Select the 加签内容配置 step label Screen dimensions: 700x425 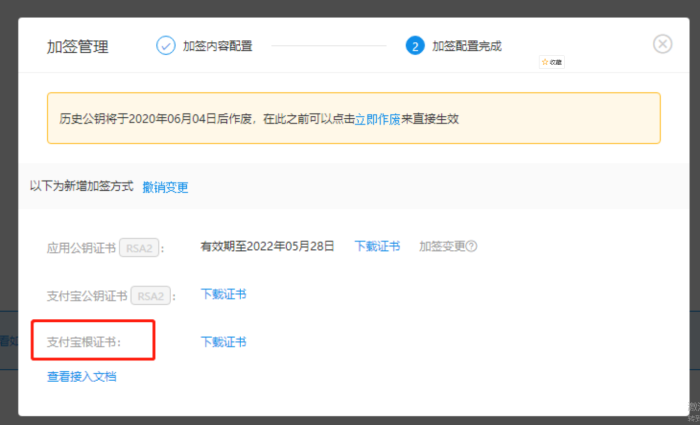click(218, 46)
